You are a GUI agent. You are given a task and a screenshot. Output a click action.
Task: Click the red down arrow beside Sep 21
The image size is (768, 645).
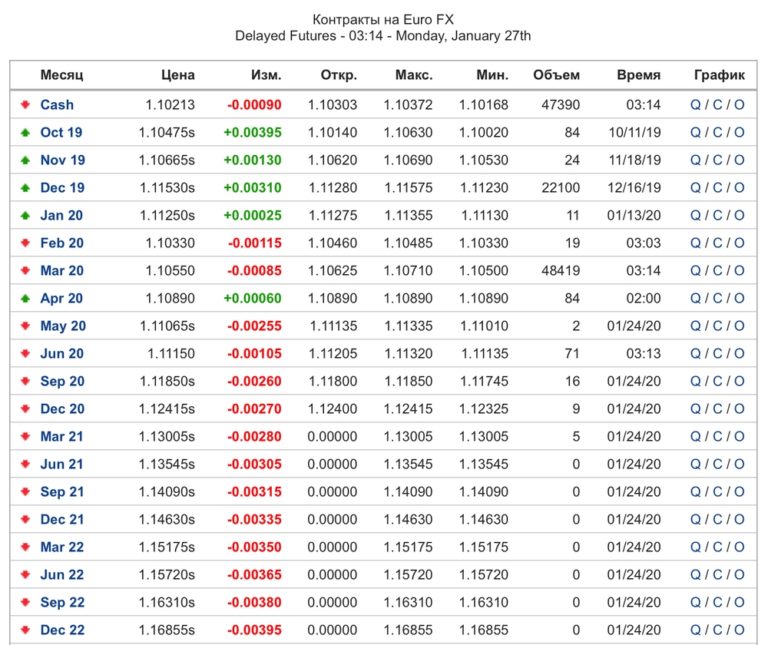(x=25, y=491)
